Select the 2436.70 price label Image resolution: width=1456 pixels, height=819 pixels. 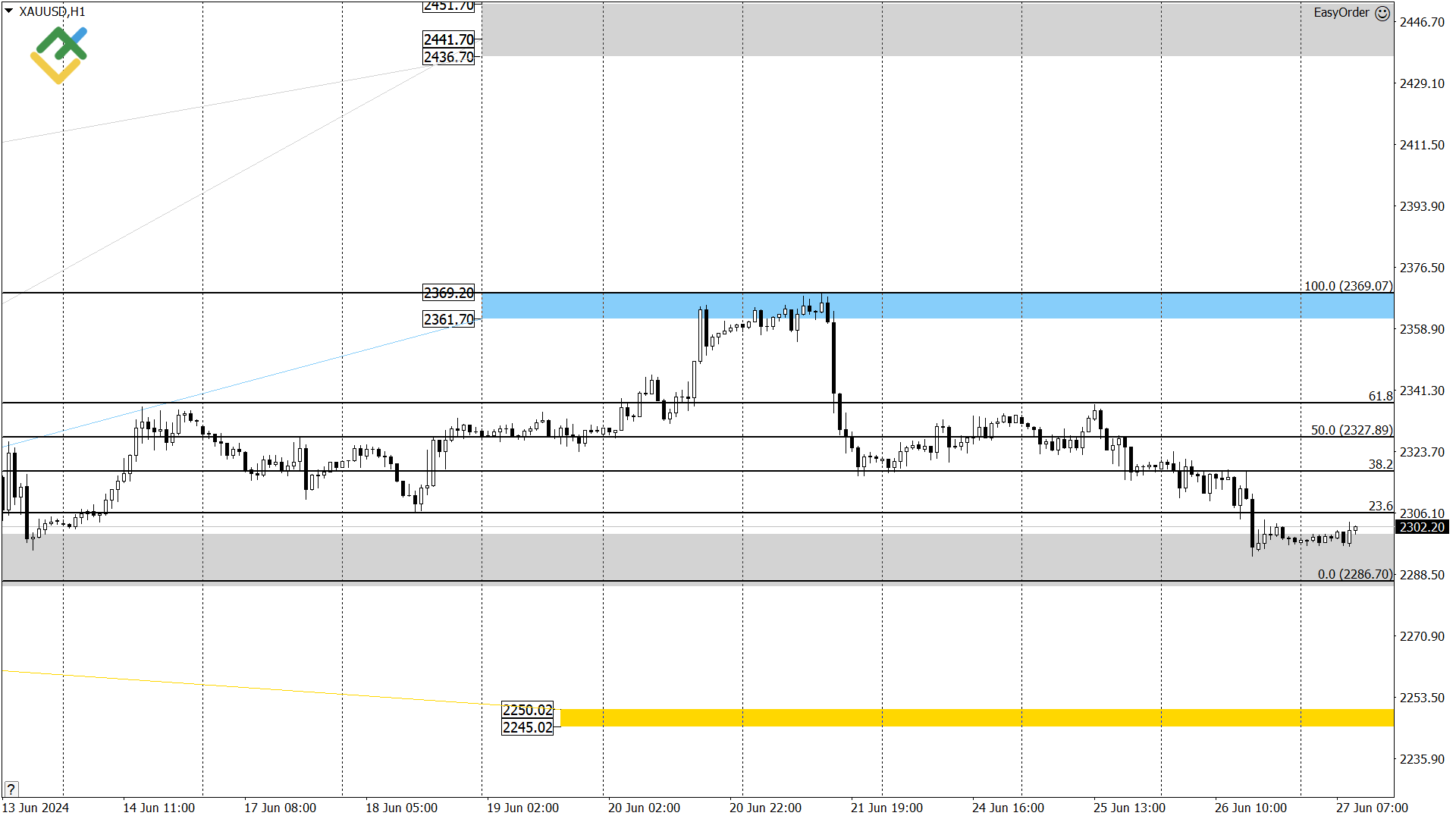pos(449,57)
